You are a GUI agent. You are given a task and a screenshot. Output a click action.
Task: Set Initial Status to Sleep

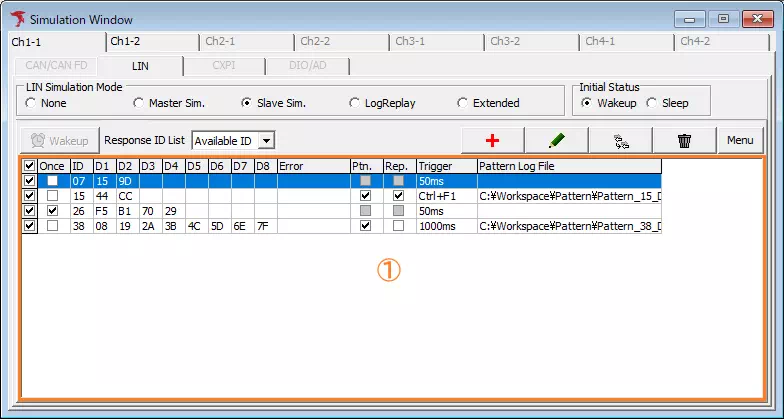click(x=652, y=103)
